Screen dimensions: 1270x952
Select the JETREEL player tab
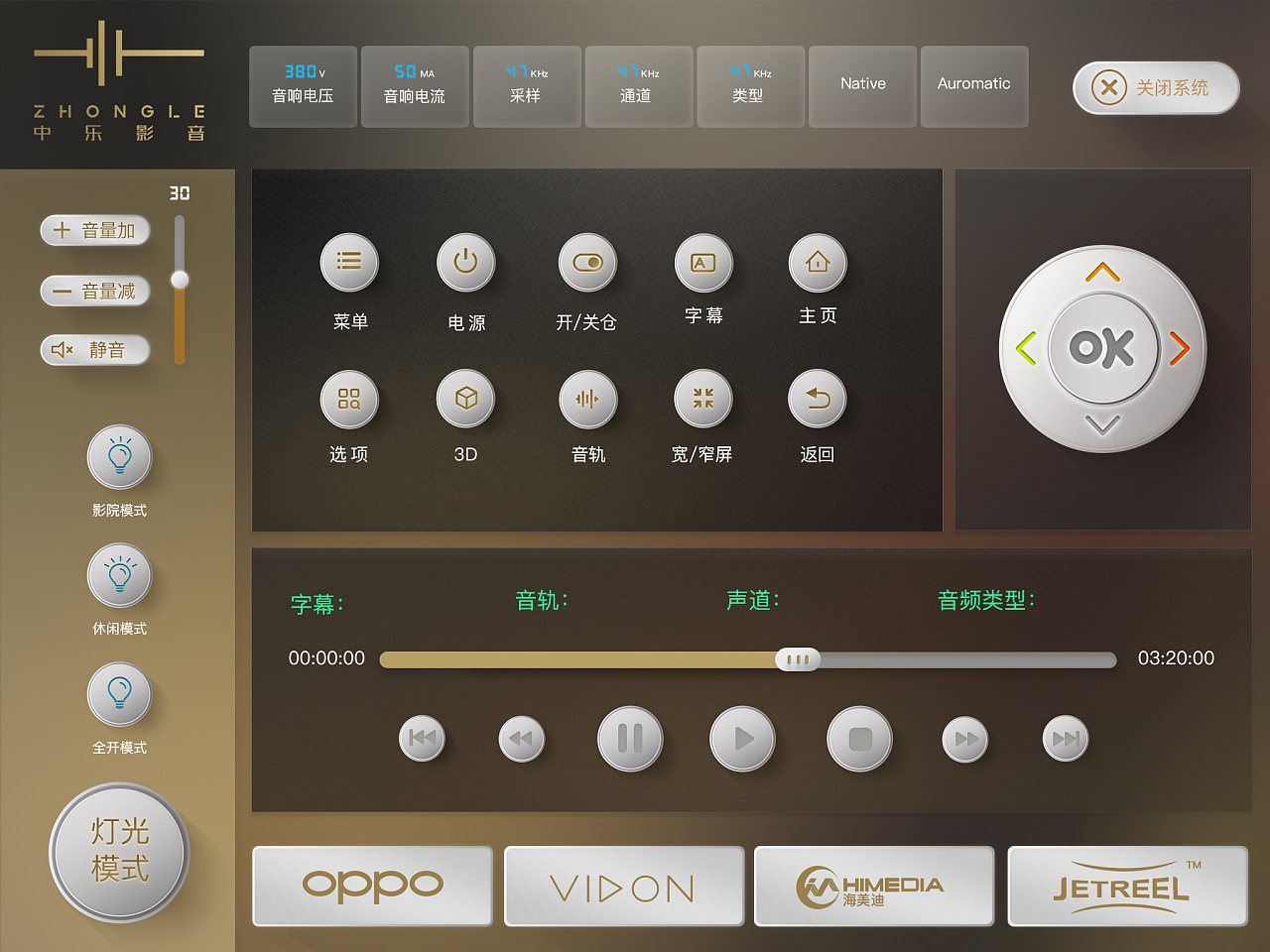1128,886
